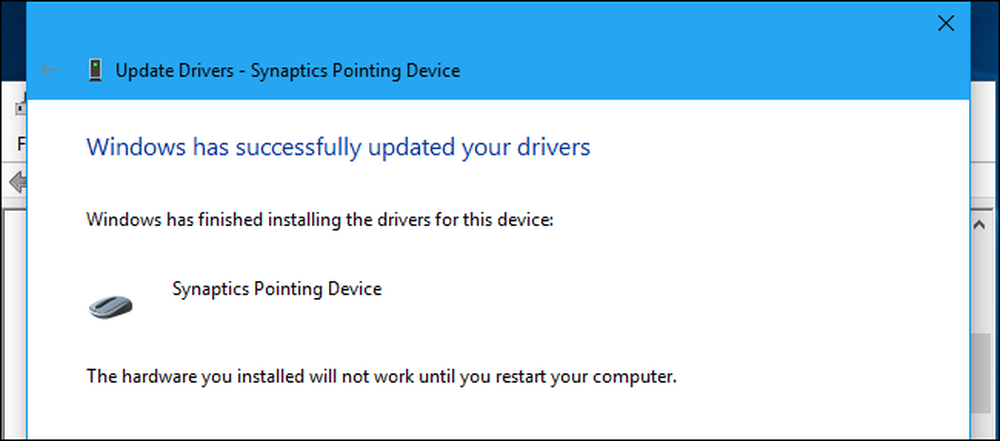Click the restart your computer message

point(381,377)
